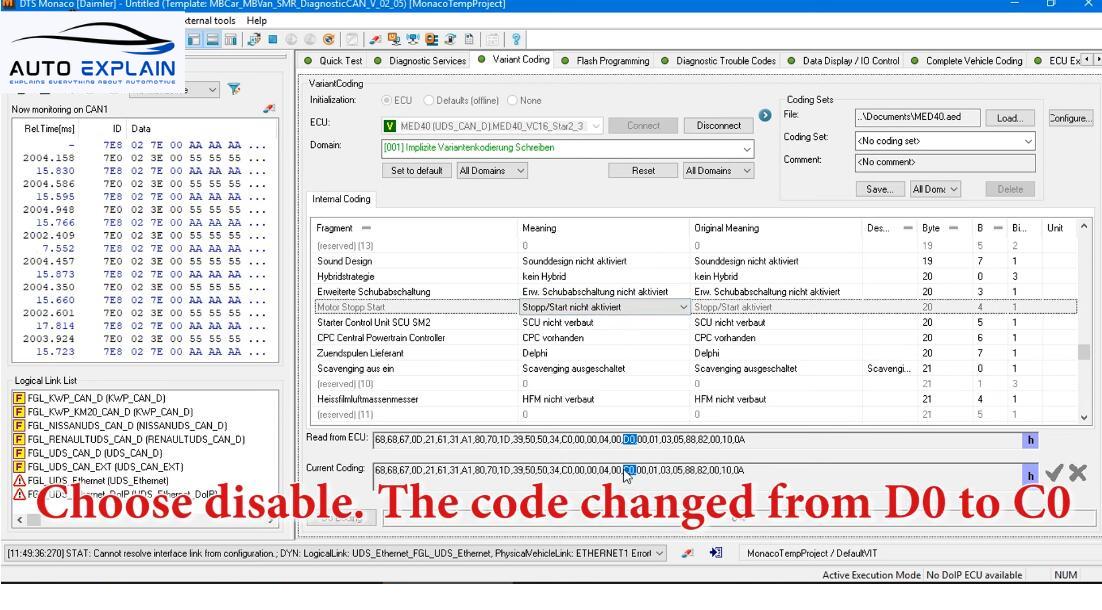The width and height of the screenshot is (1102, 610).
Task: Open All Dom dropdown beside Save
Action: 954,189
